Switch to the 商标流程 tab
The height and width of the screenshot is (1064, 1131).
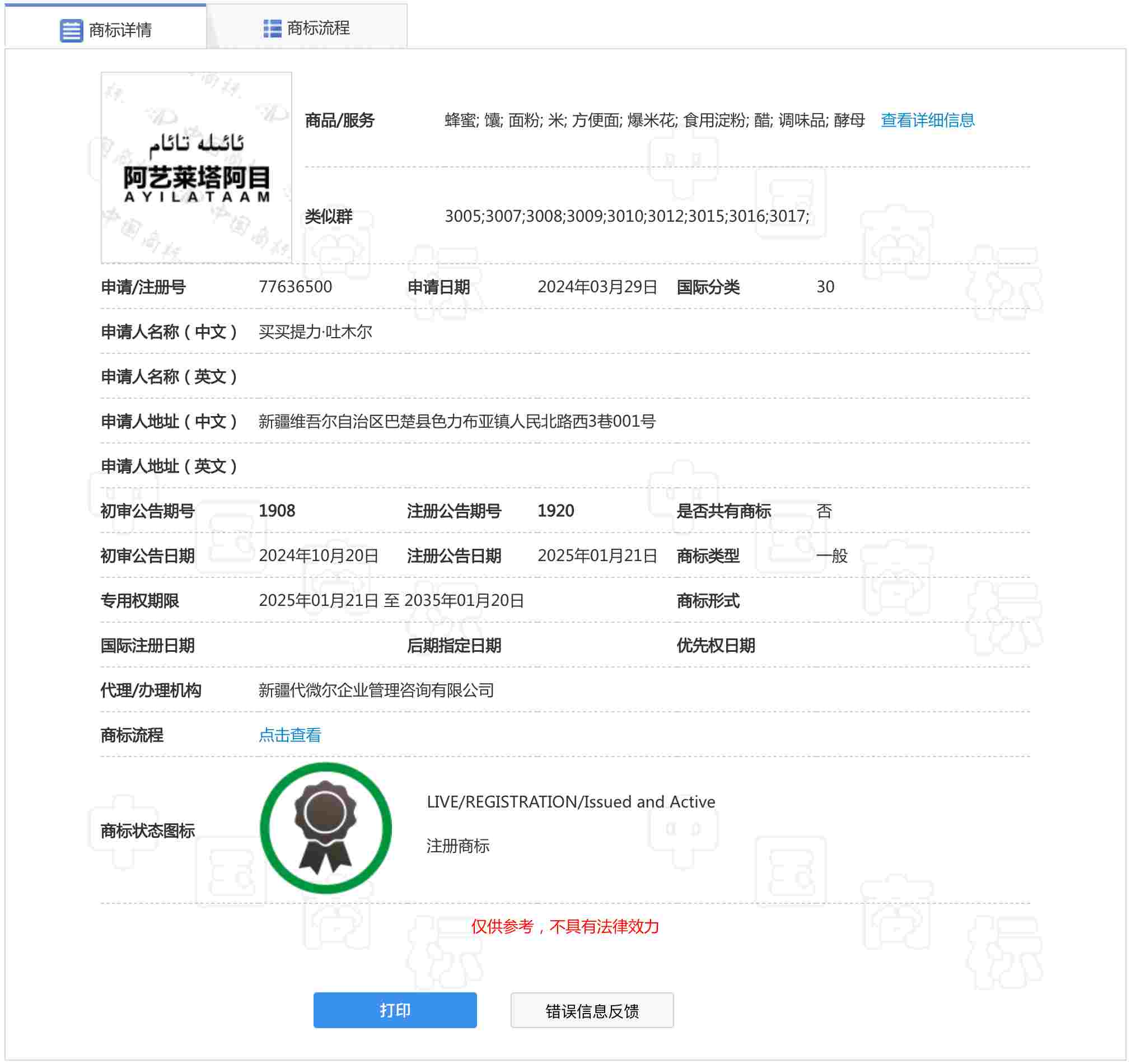tap(318, 28)
